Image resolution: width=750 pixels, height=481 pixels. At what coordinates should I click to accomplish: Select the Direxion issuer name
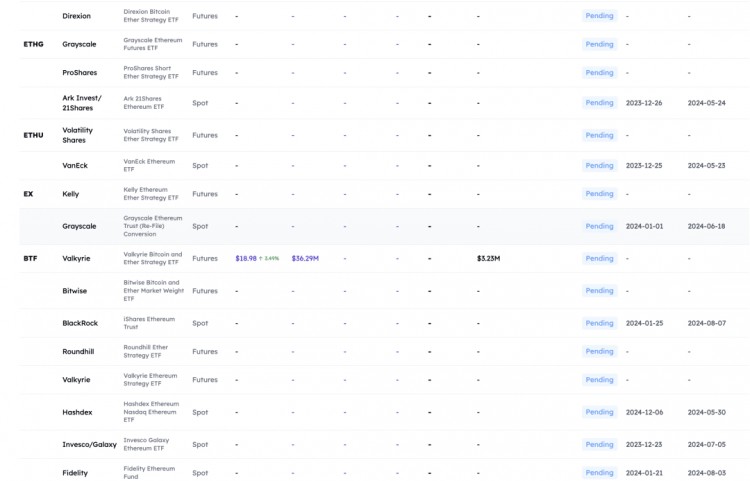(77, 16)
